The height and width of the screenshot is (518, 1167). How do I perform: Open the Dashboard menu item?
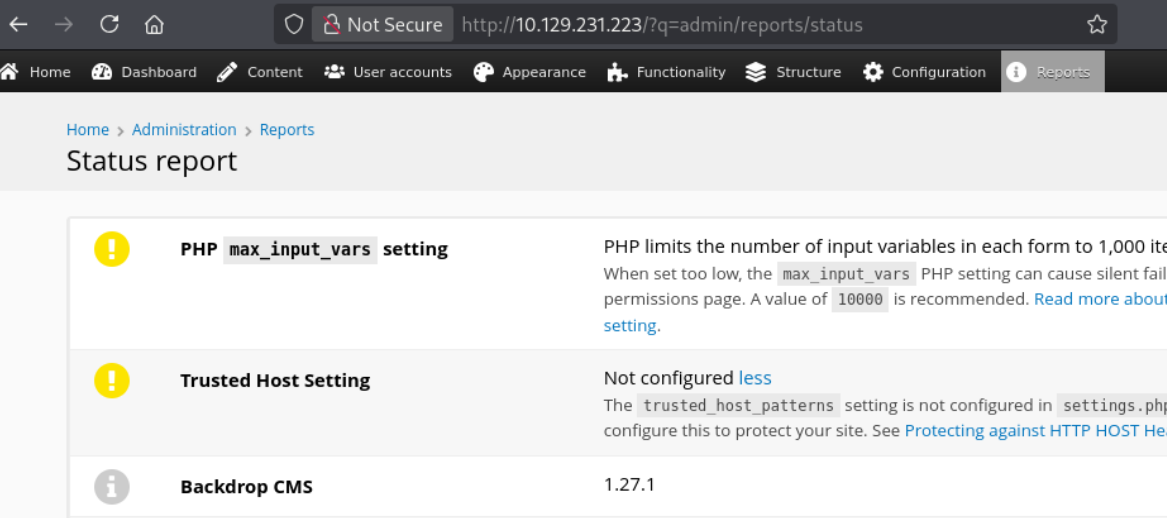159,71
